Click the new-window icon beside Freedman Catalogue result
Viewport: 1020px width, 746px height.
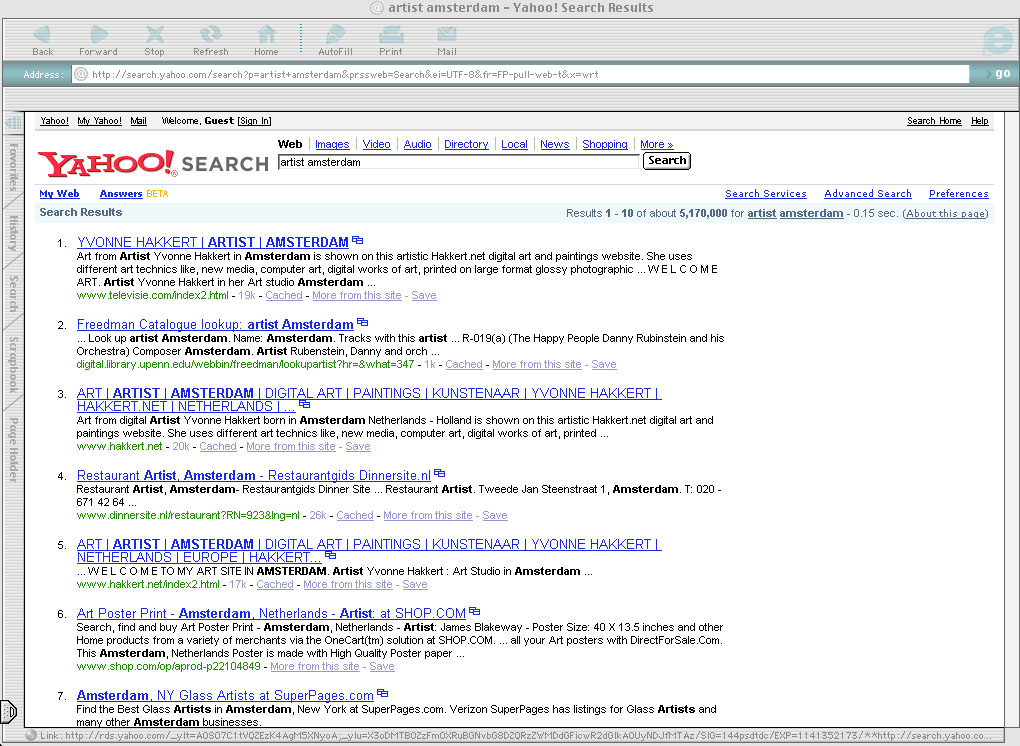point(362,323)
